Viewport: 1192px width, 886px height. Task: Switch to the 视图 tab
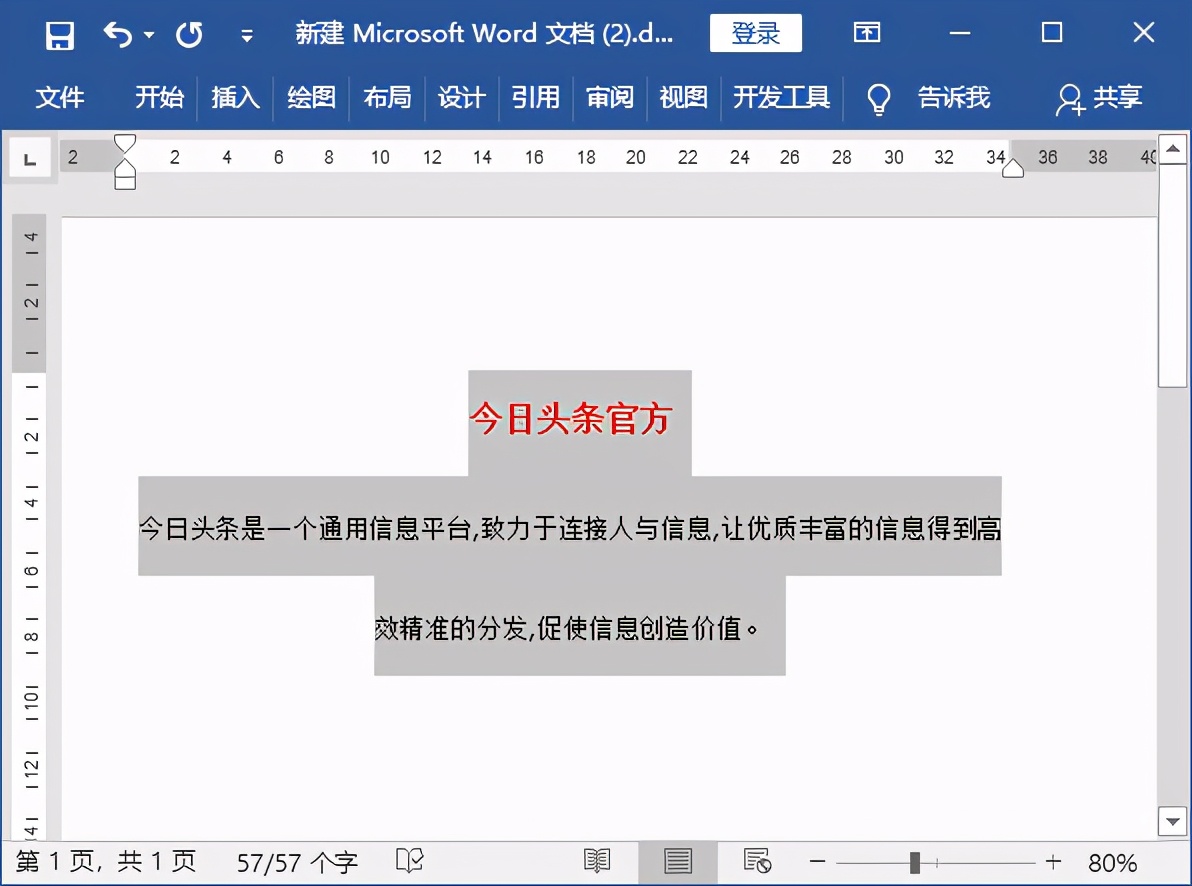[x=683, y=97]
